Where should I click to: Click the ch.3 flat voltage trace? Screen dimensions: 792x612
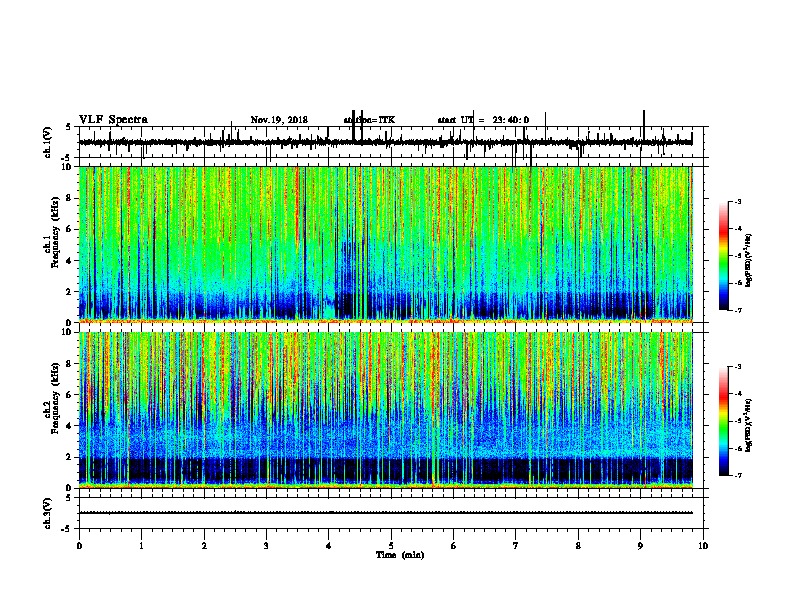386,513
